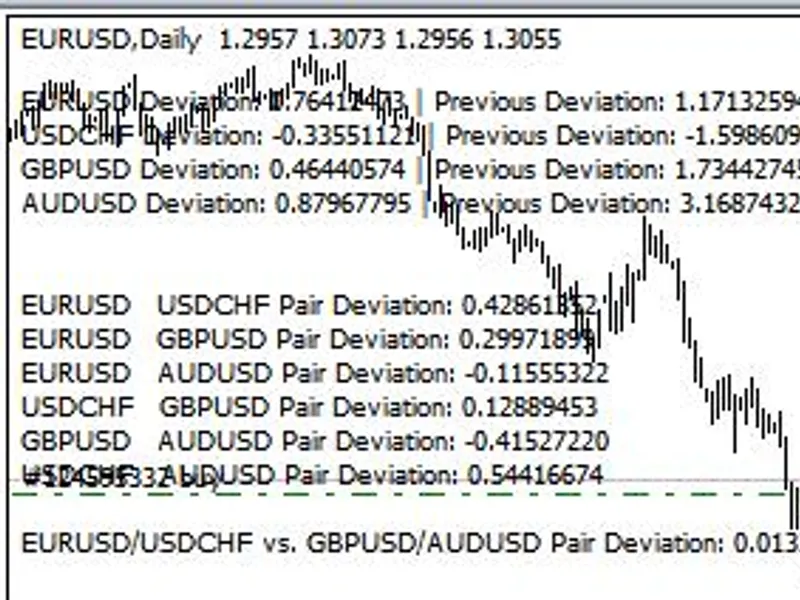Select USDCHF AUDUSD Pair Deviation: 0.54416674 row
Screen dimensions: 800x600
coord(312,475)
